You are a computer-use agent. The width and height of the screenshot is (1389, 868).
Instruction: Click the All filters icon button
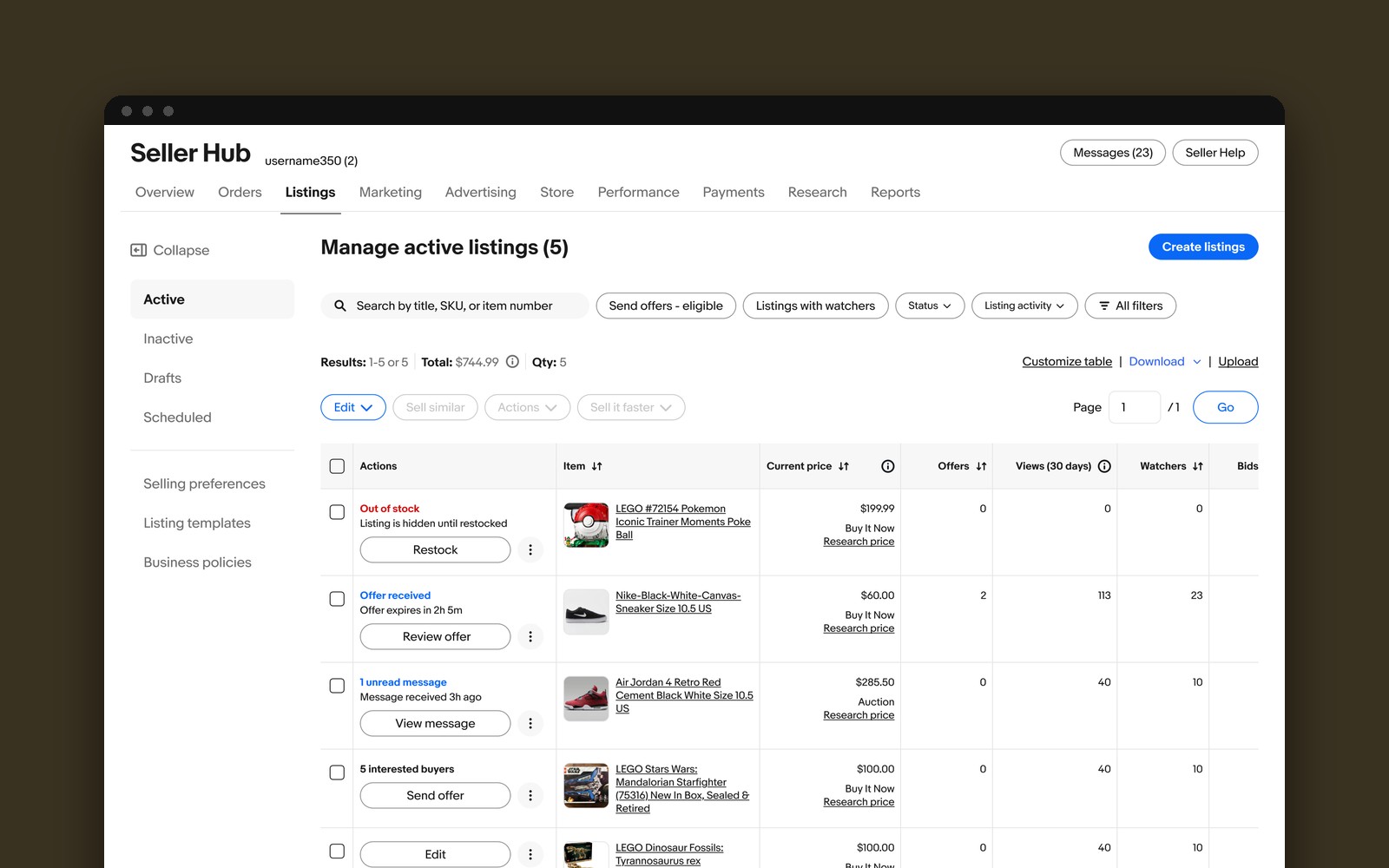[1130, 306]
